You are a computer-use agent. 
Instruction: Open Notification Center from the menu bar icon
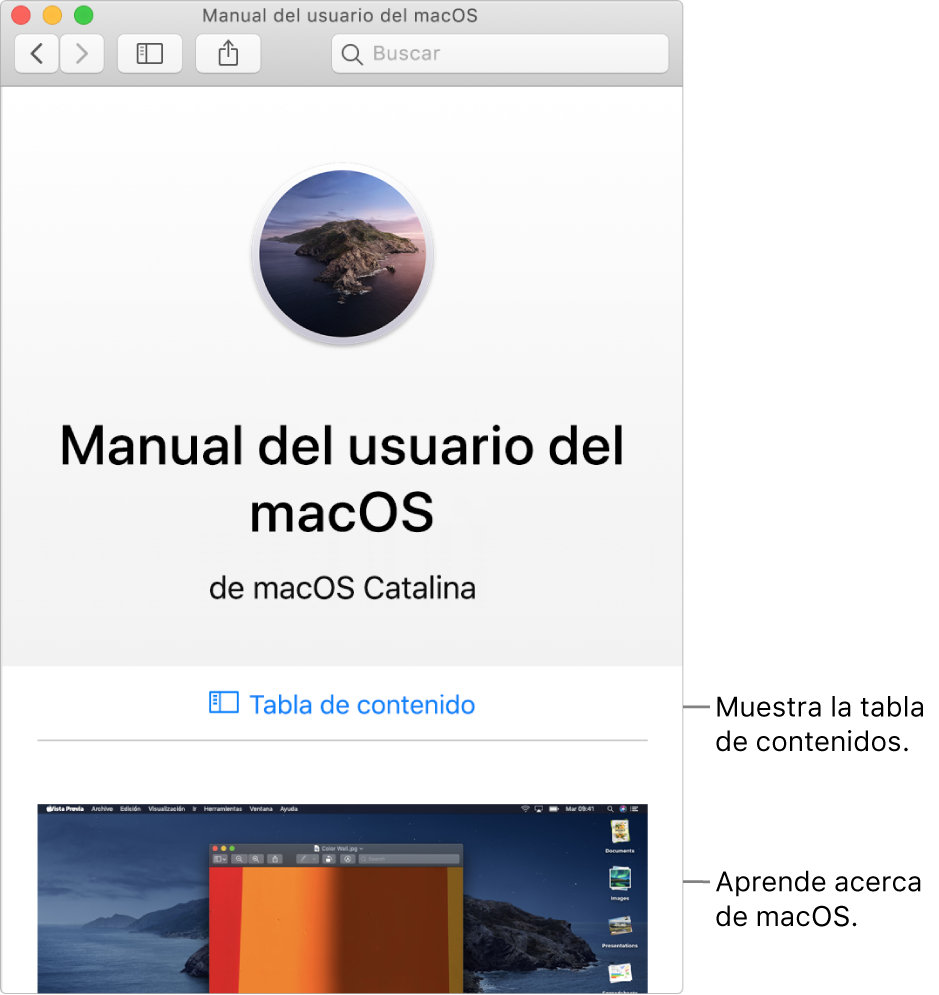point(634,809)
